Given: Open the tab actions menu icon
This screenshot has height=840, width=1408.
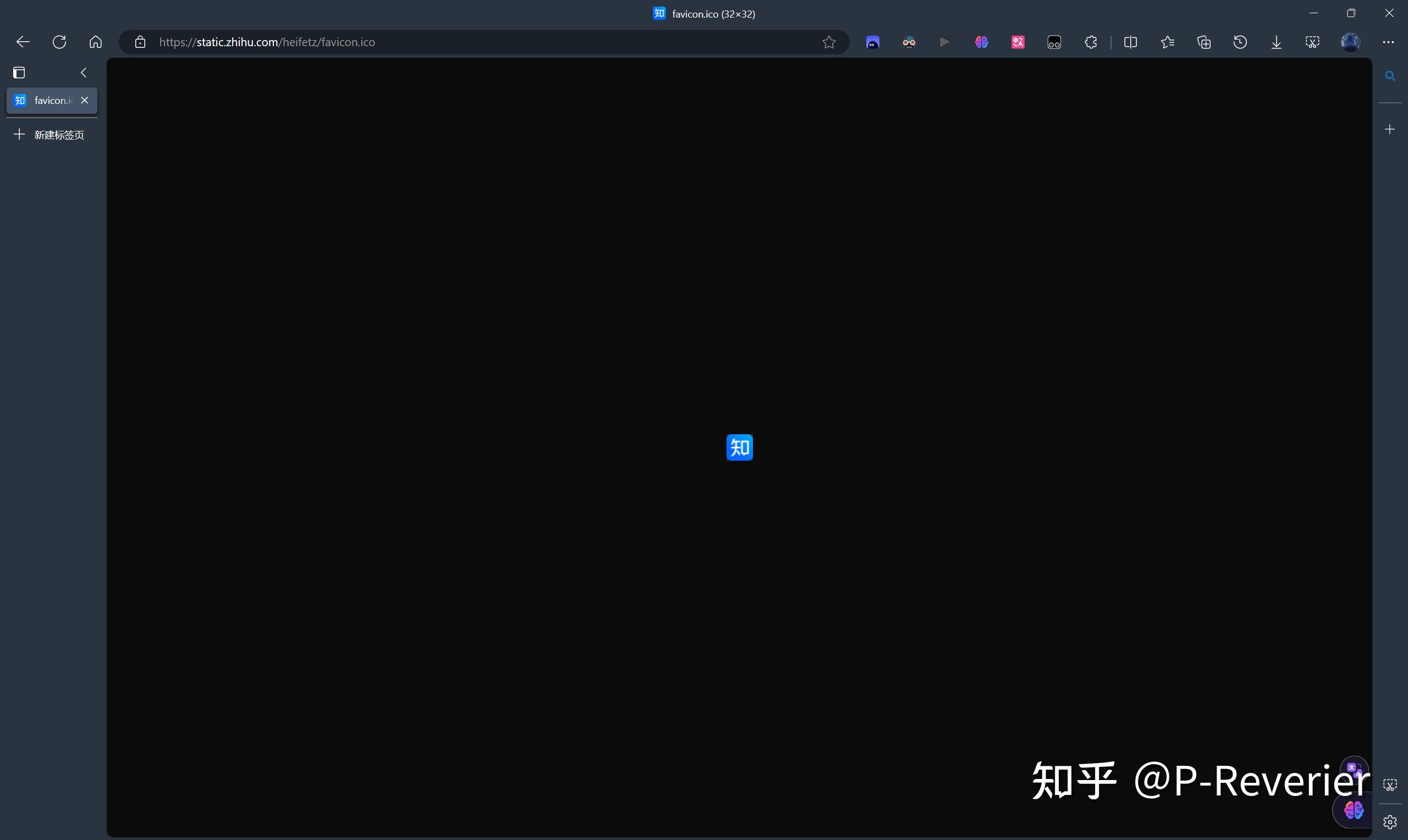Looking at the screenshot, I should pyautogui.click(x=19, y=72).
